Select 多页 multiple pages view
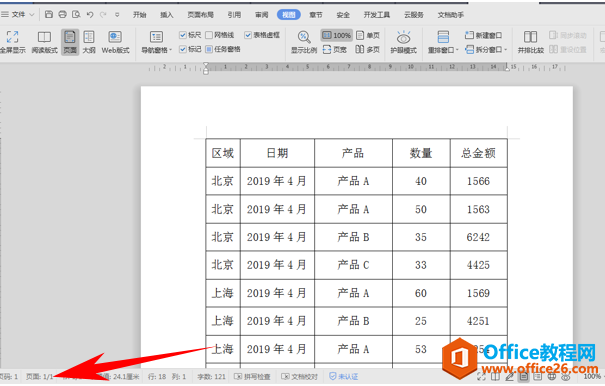This screenshot has width=605, height=386. click(367, 49)
